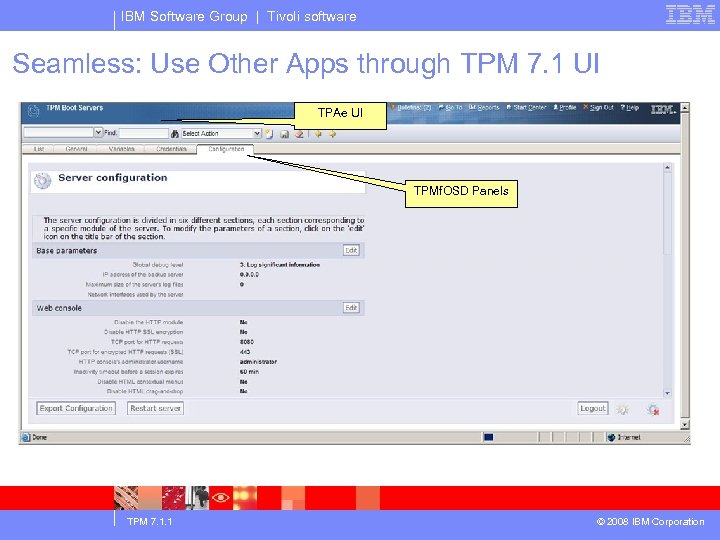Click the Save floppy disk icon

click(x=284, y=134)
